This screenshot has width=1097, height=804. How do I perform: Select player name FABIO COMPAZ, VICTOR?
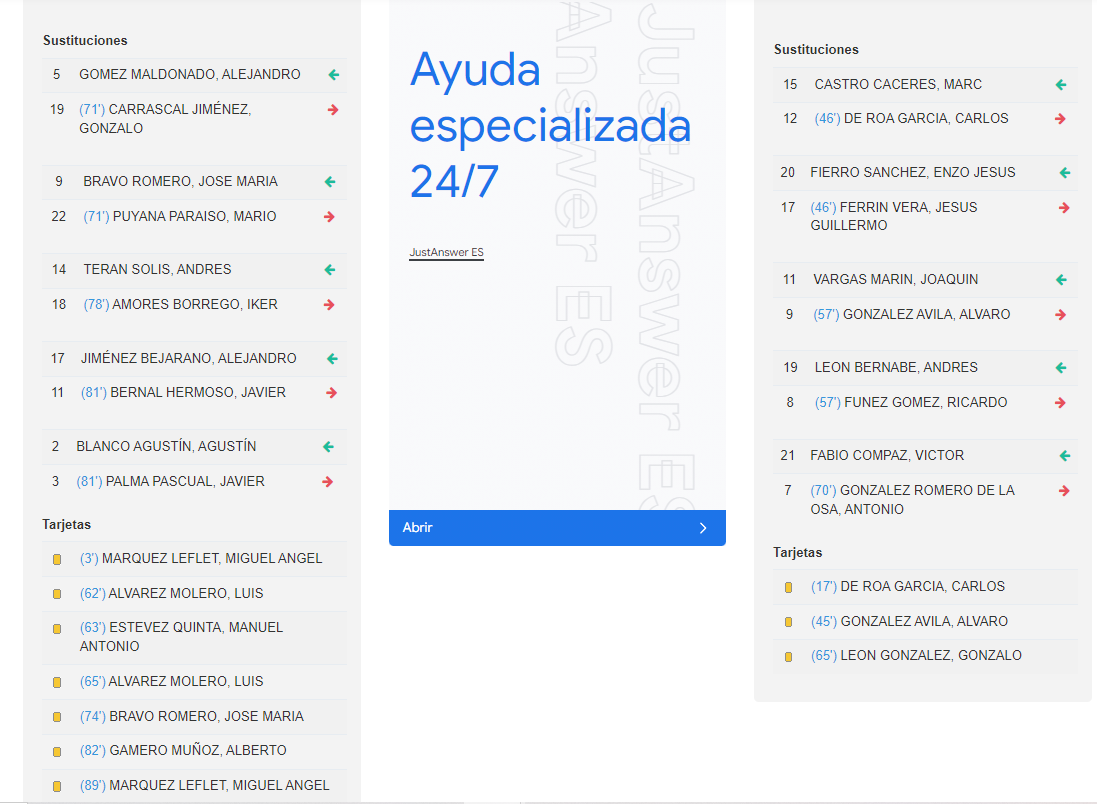(887, 456)
